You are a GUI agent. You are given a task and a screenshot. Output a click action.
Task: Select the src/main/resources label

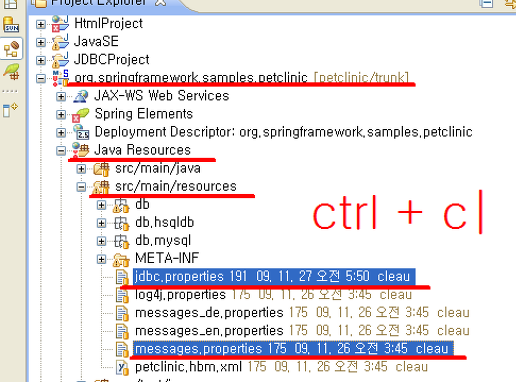click(x=176, y=186)
